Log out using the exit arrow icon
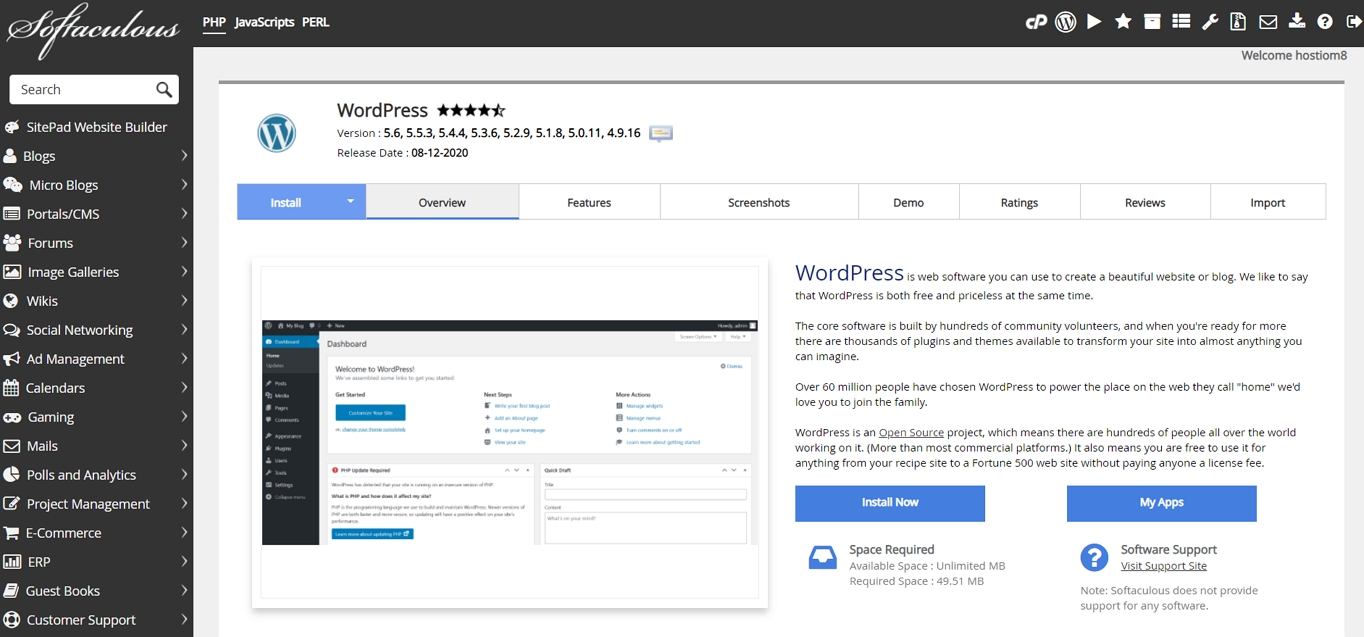1364x637 pixels. pyautogui.click(x=1353, y=21)
